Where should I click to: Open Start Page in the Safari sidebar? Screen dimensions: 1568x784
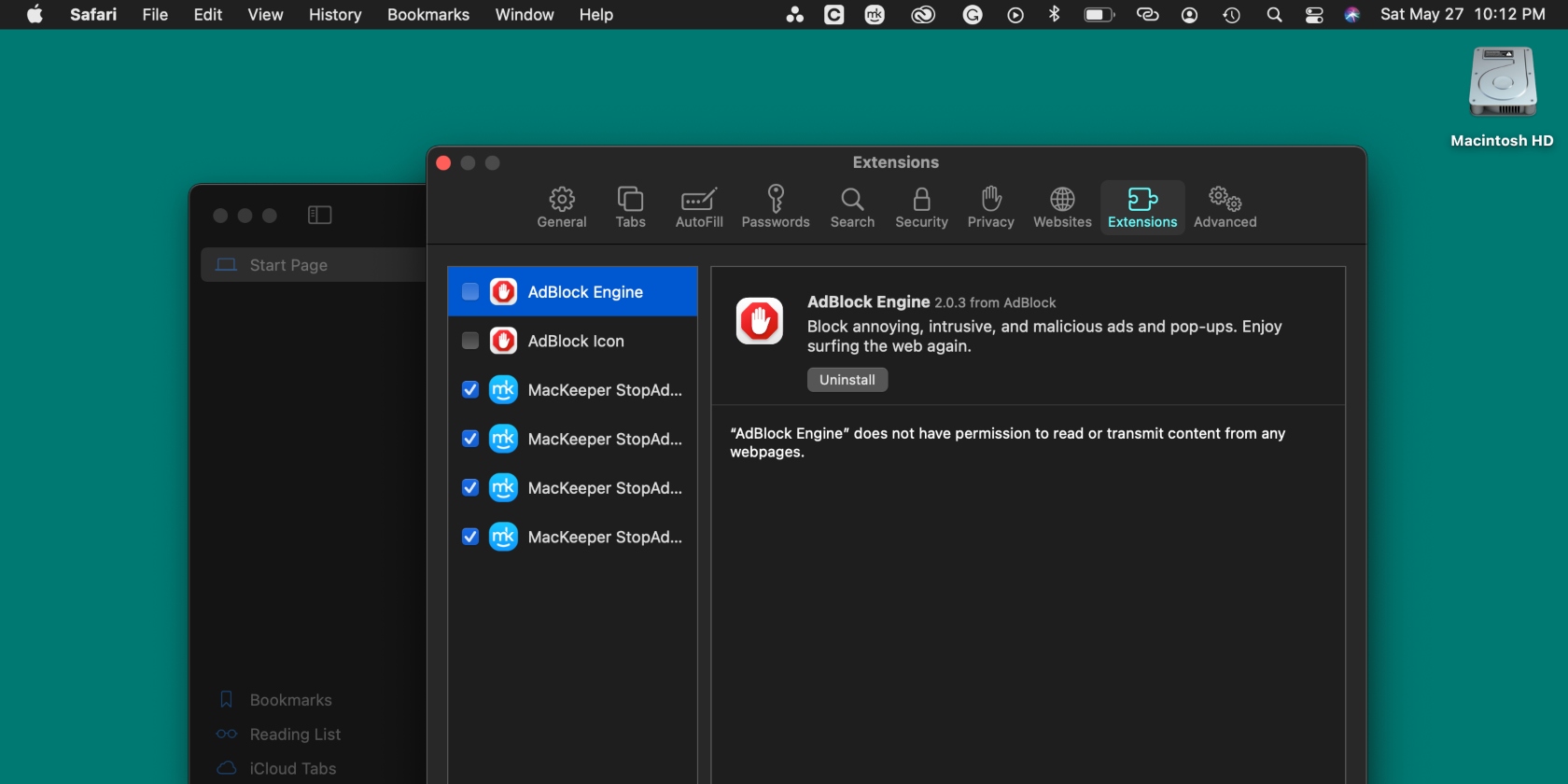click(314, 265)
